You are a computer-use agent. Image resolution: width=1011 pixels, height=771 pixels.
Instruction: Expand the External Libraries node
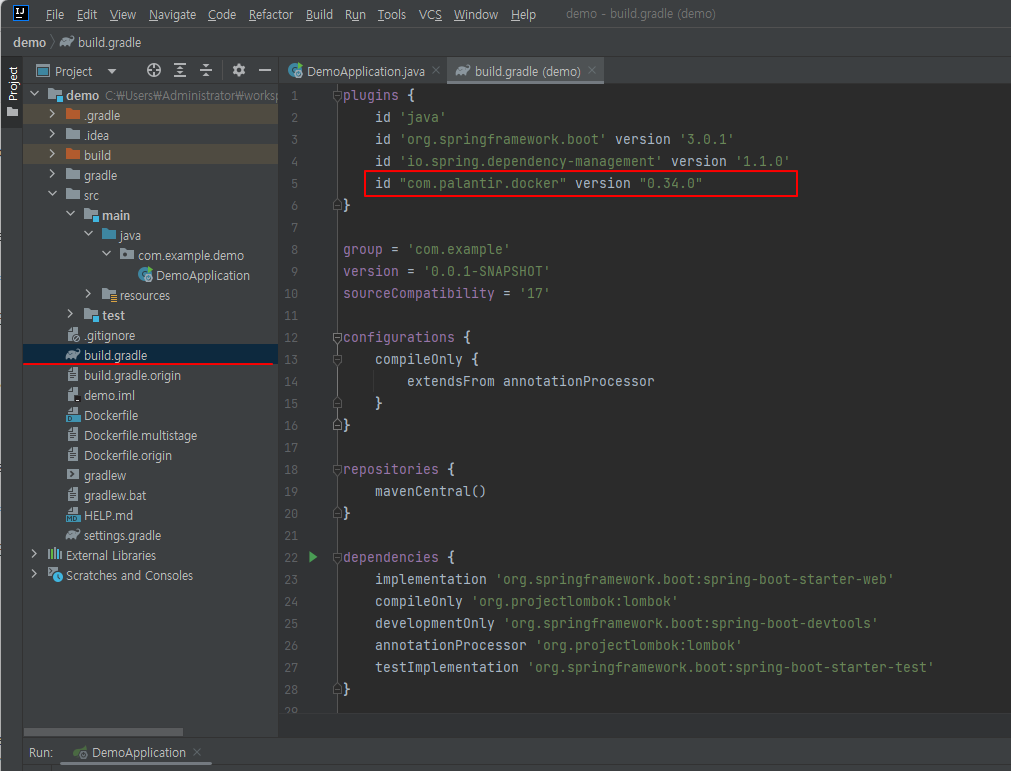tap(34, 555)
